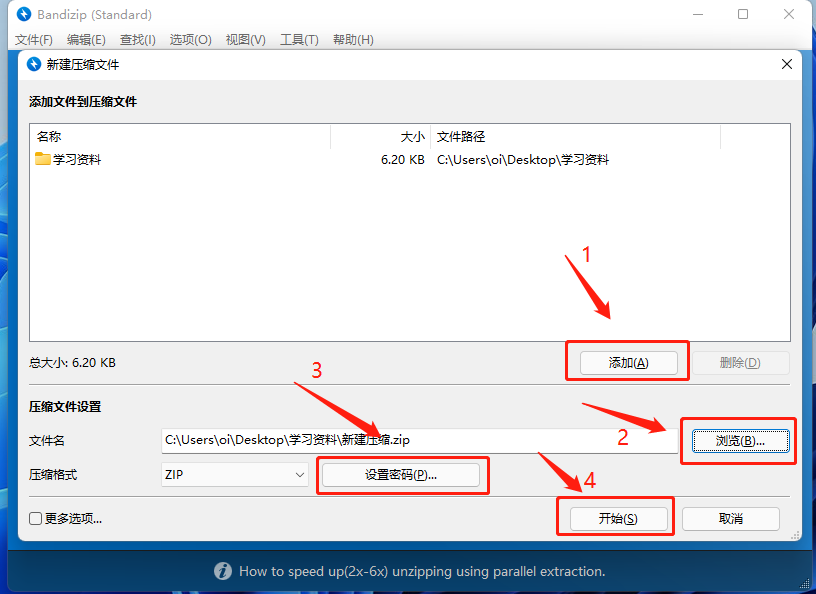Viewport: 816px width, 594px height.
Task: Open the parallel extraction speed-up link
Action: pyautogui.click(x=420, y=571)
